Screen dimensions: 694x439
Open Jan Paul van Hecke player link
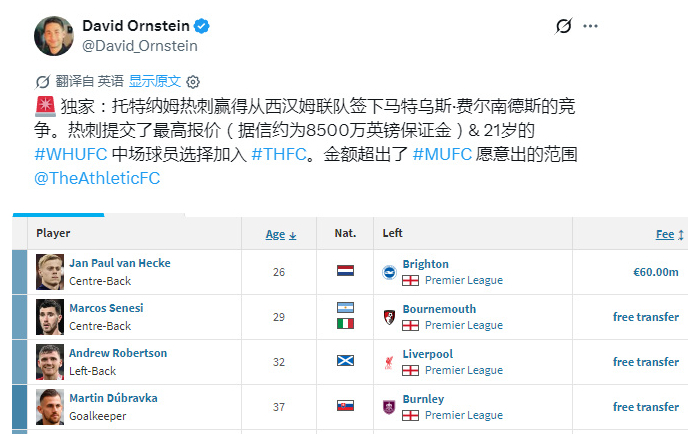(120, 263)
